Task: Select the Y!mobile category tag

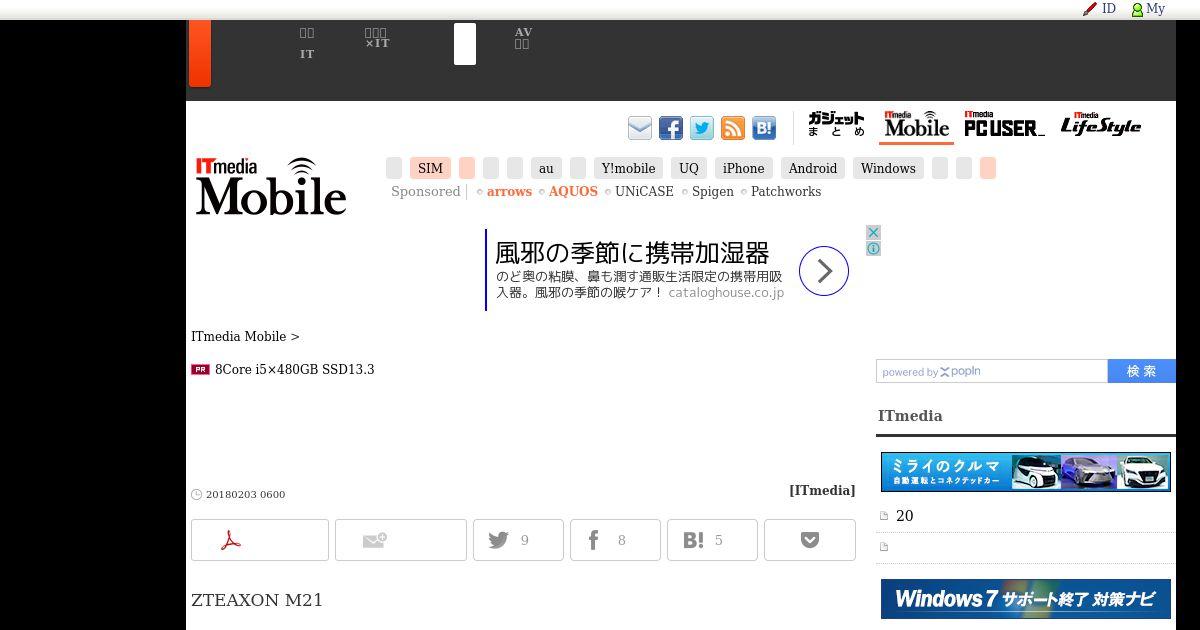Action: (x=628, y=168)
